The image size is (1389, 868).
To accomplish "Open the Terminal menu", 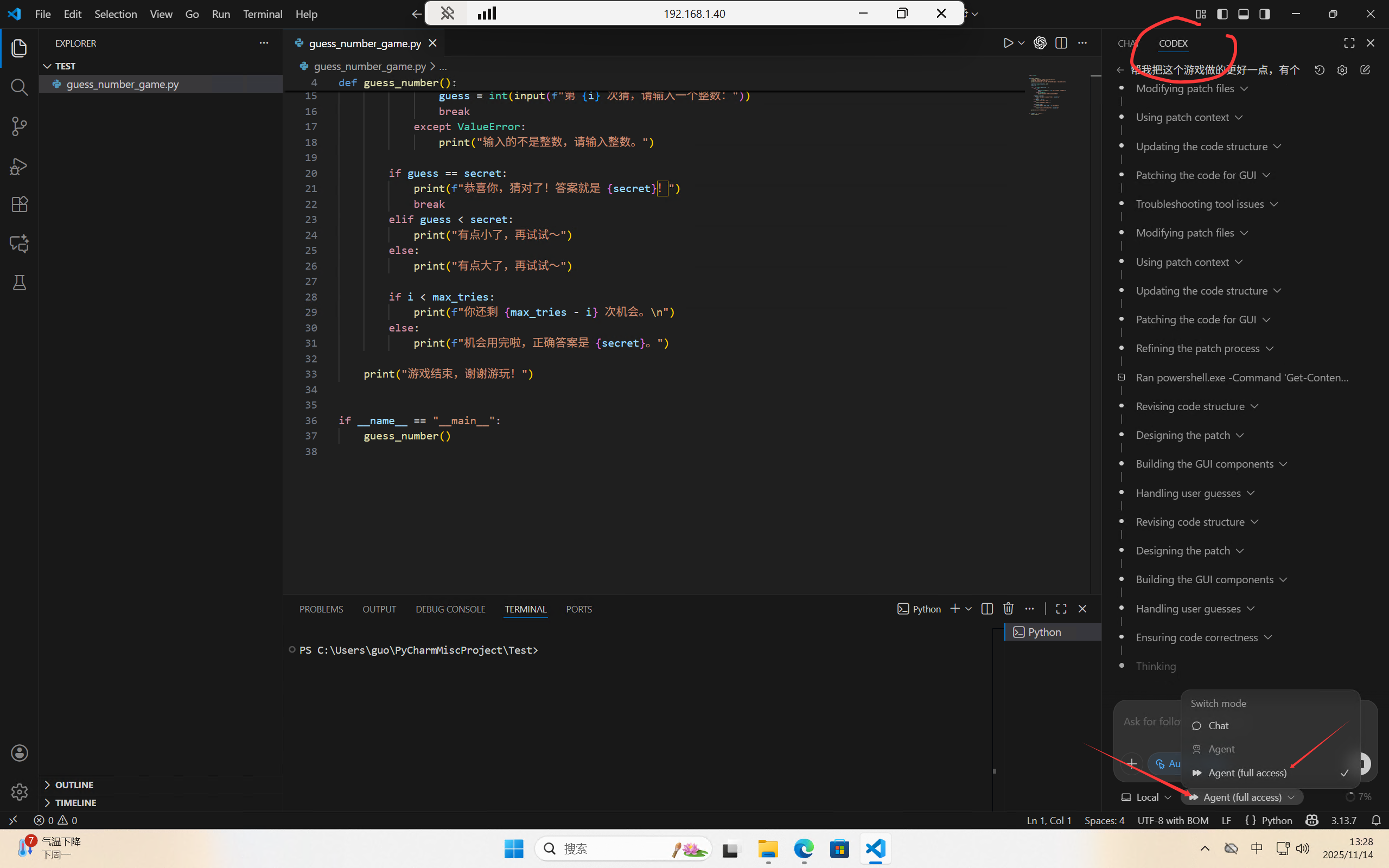I will point(262,14).
